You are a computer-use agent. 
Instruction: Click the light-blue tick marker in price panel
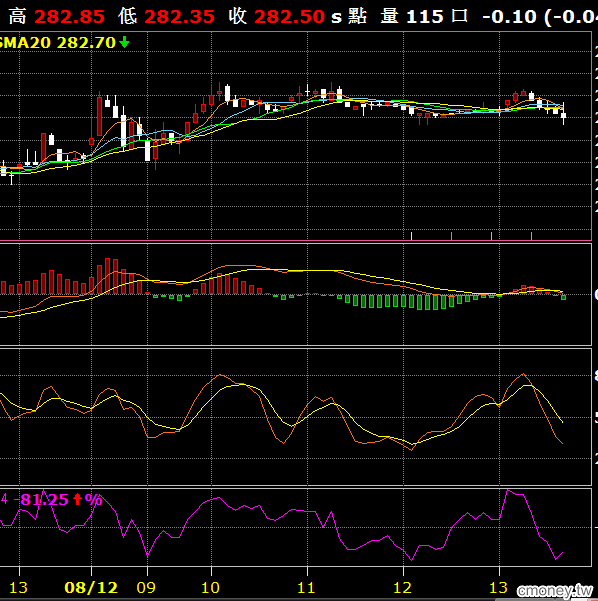pos(491,236)
